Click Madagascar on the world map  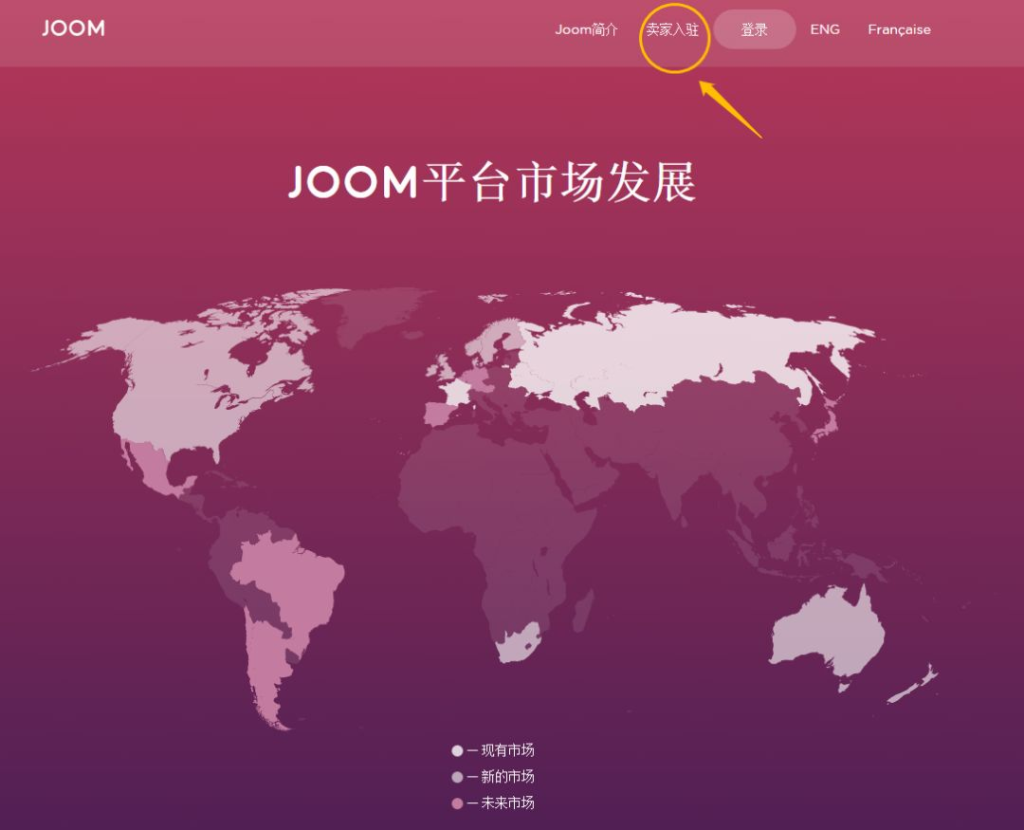tap(584, 611)
